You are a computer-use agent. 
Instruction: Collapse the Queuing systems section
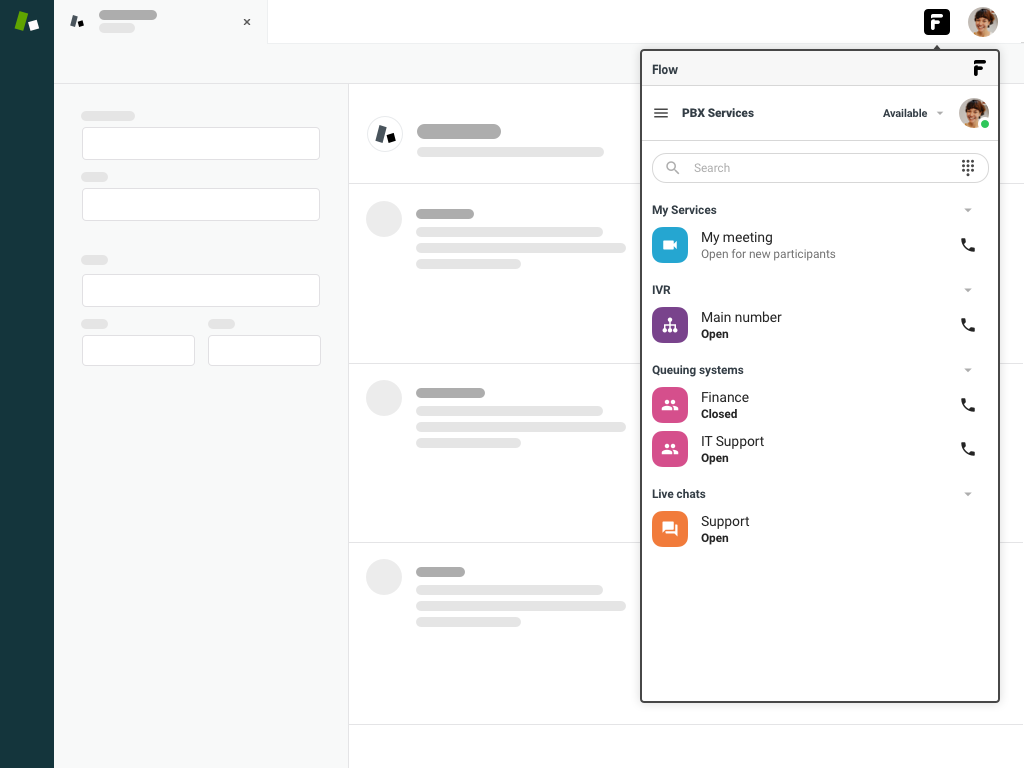point(967,370)
